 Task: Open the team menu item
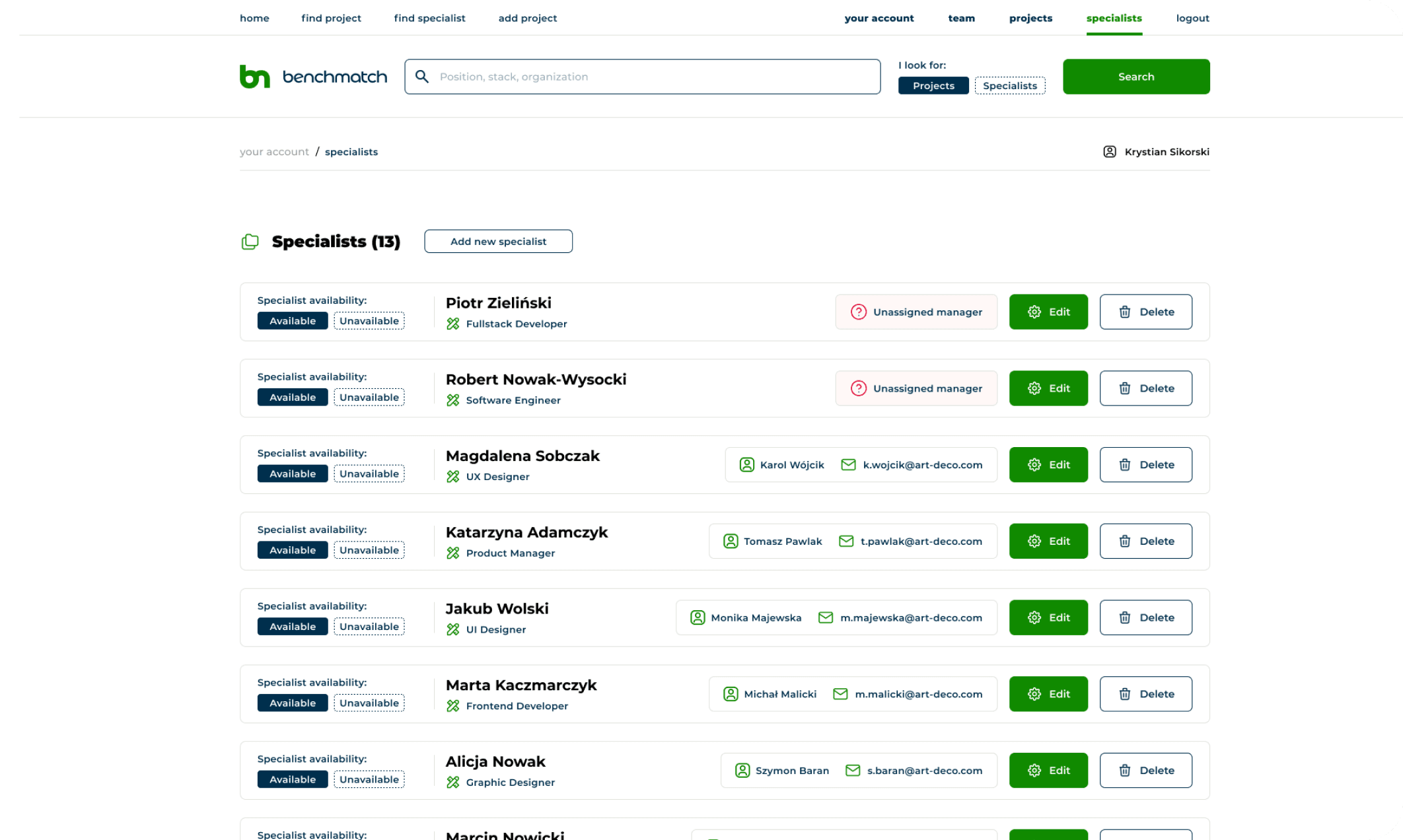point(961,18)
